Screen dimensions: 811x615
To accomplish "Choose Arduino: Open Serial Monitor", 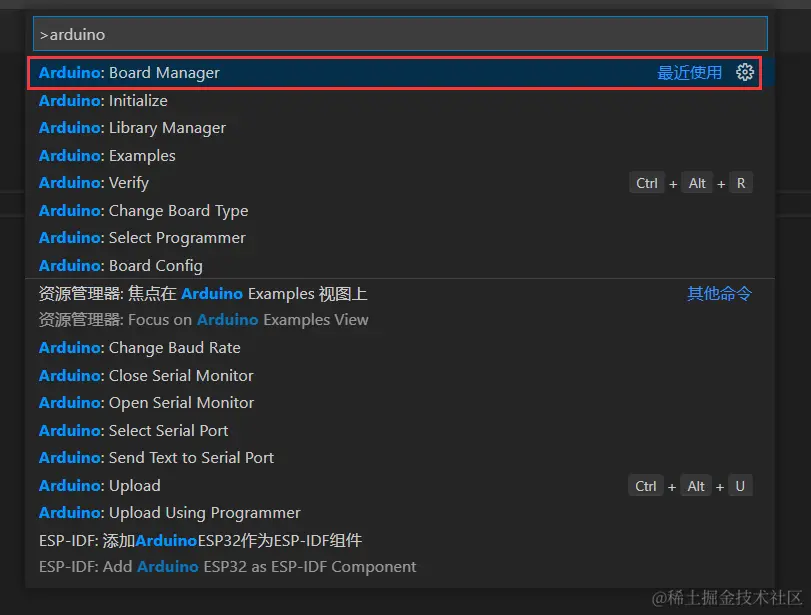I will [x=400, y=403].
